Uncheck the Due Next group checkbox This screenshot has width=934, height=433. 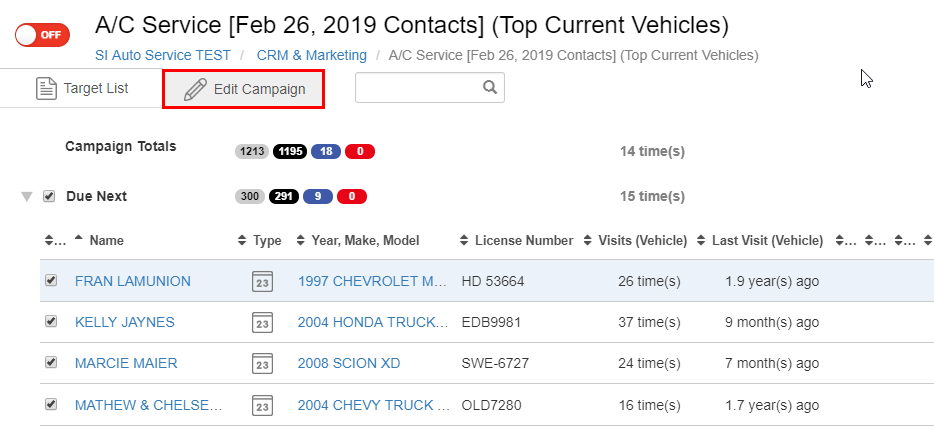pos(49,196)
